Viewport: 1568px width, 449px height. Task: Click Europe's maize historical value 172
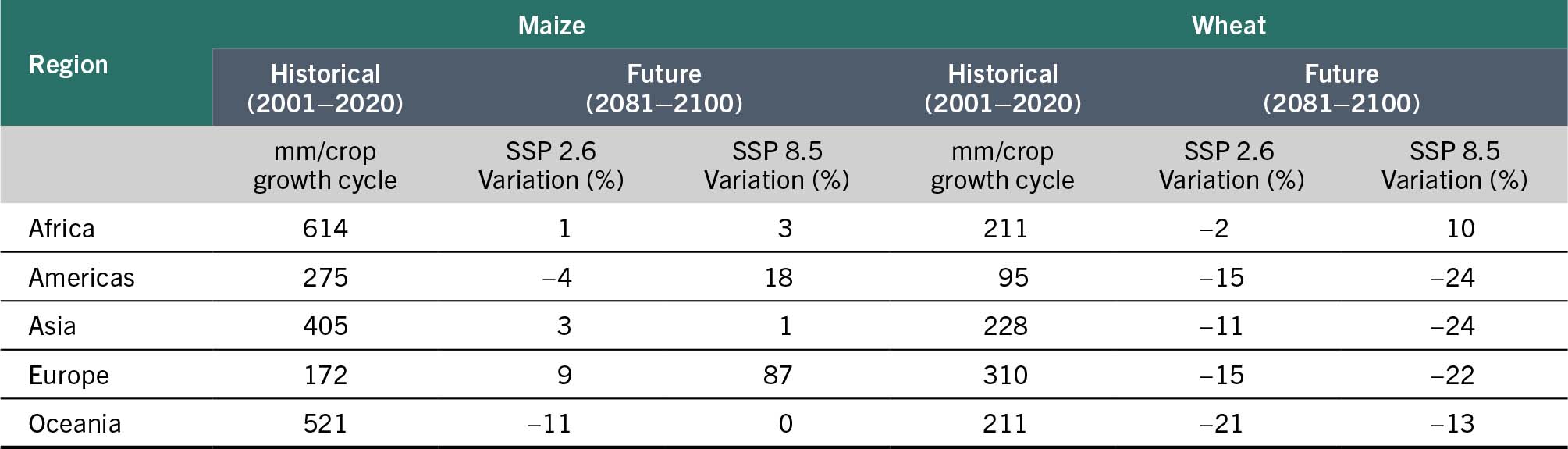pyautogui.click(x=325, y=376)
